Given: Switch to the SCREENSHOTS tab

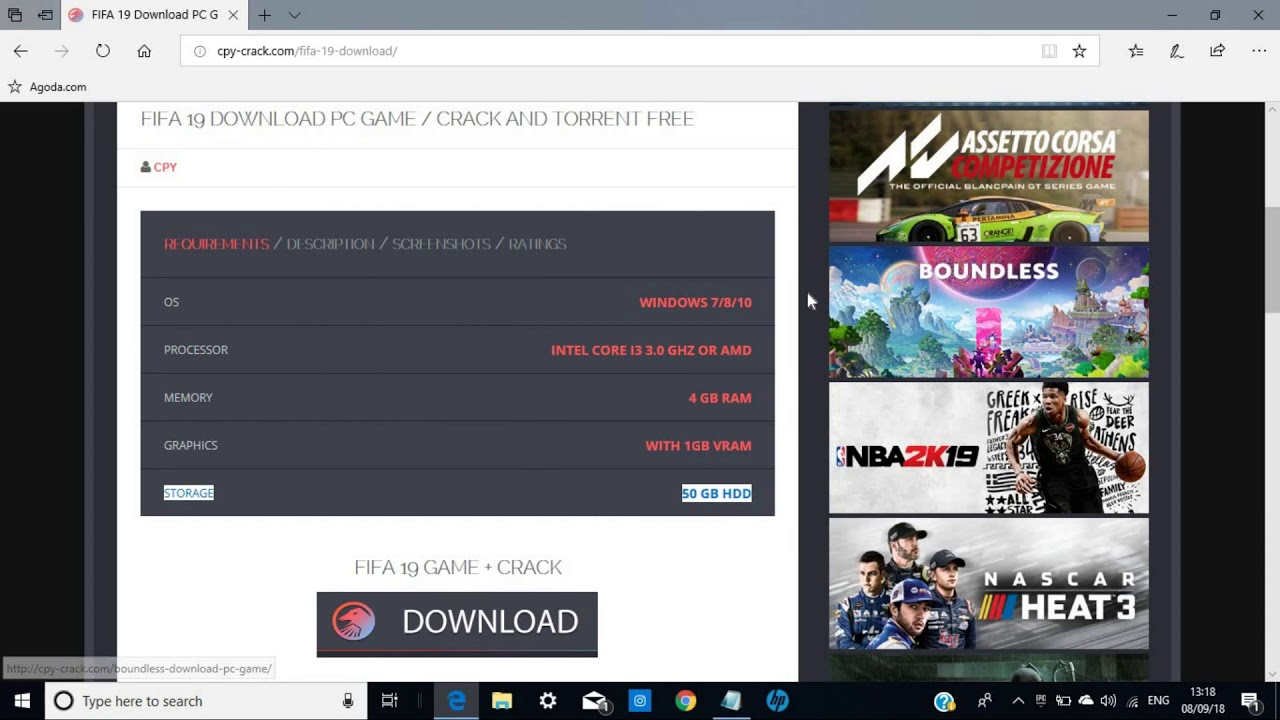Looking at the screenshot, I should (441, 244).
